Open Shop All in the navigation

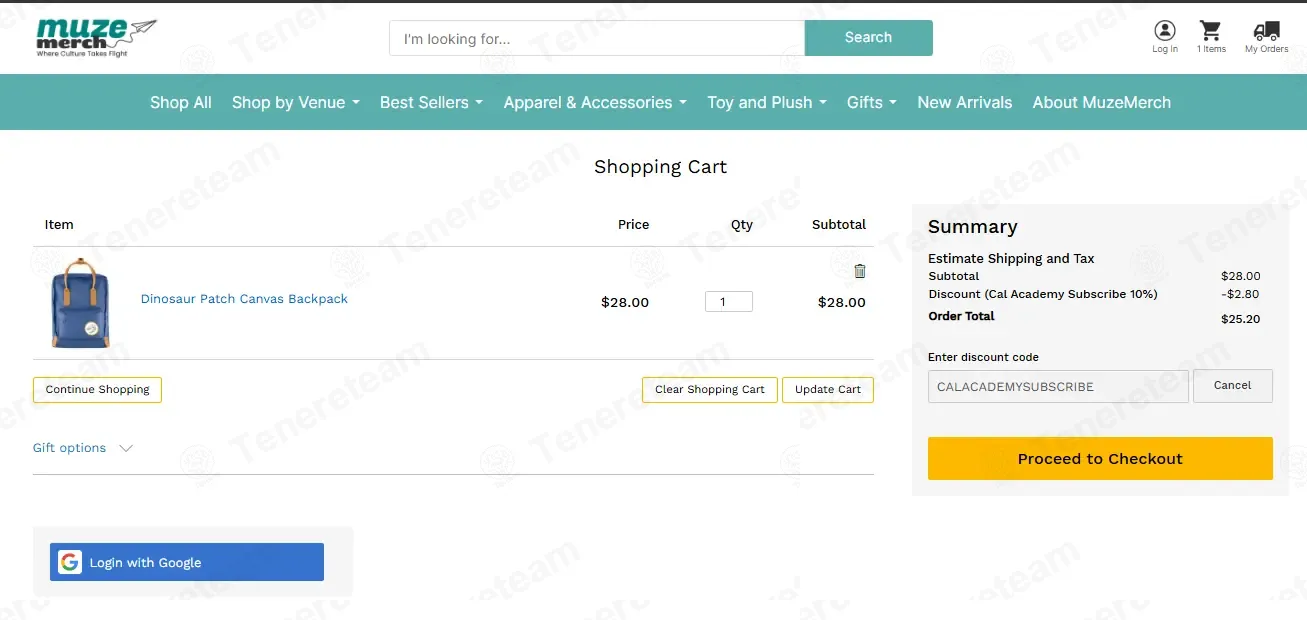(x=181, y=102)
